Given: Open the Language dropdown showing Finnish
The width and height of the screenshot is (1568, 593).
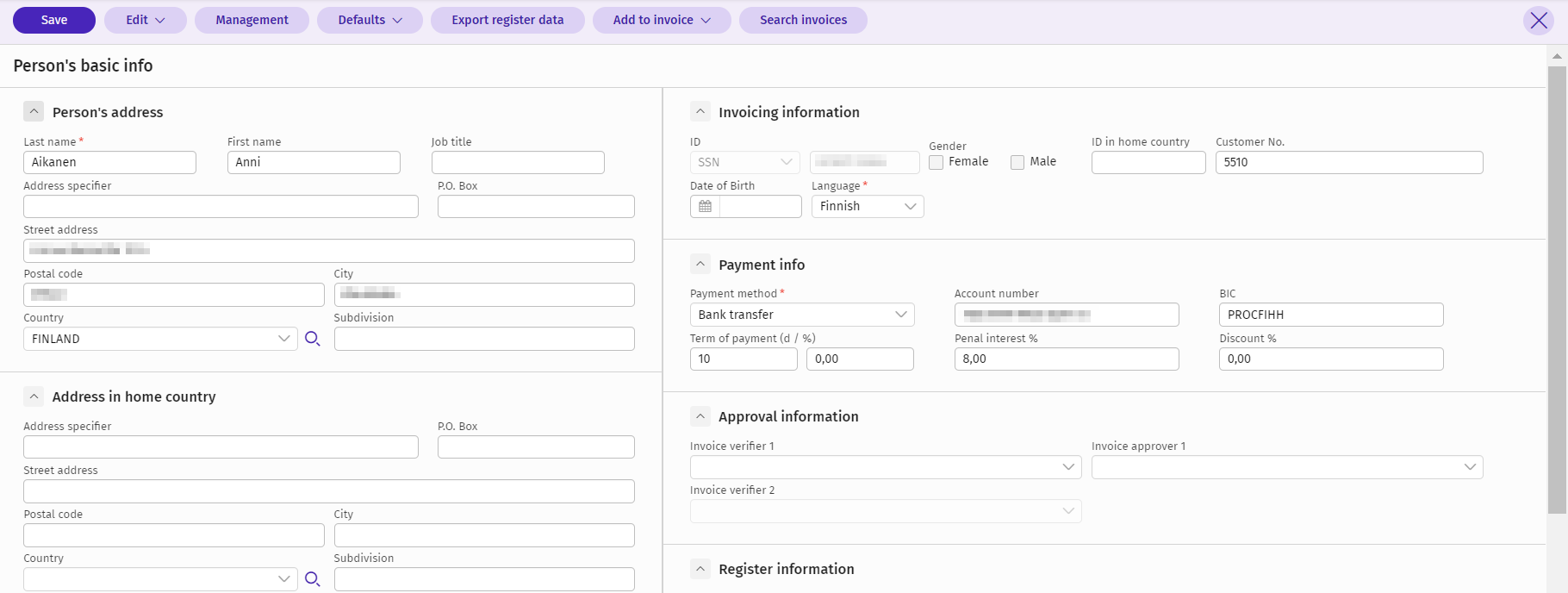Looking at the screenshot, I should pos(867,206).
